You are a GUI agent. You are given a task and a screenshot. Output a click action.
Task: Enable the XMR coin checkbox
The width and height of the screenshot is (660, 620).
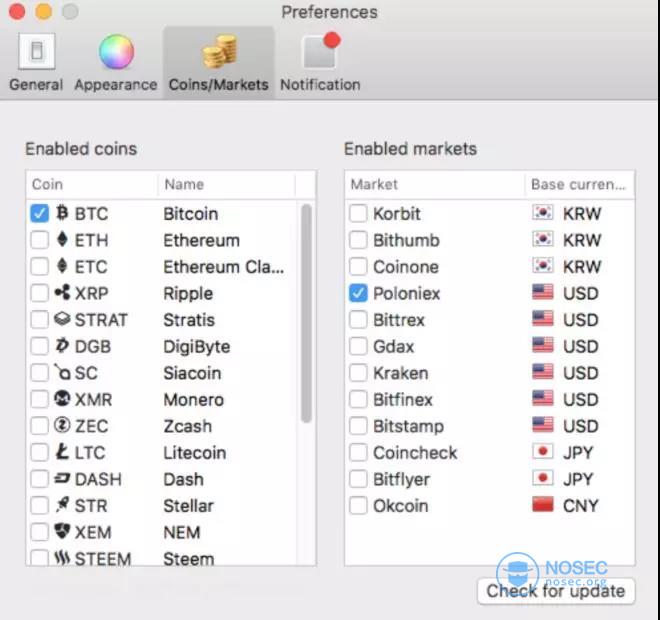pos(40,399)
